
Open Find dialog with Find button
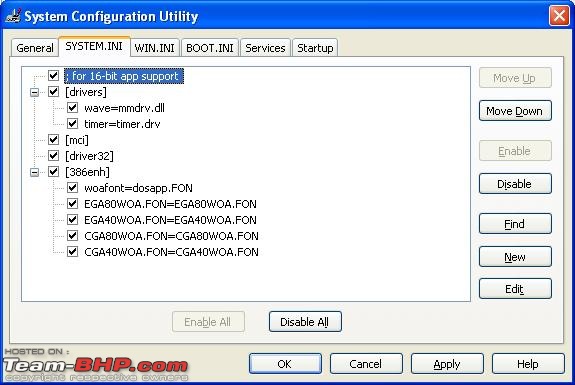[x=515, y=224]
